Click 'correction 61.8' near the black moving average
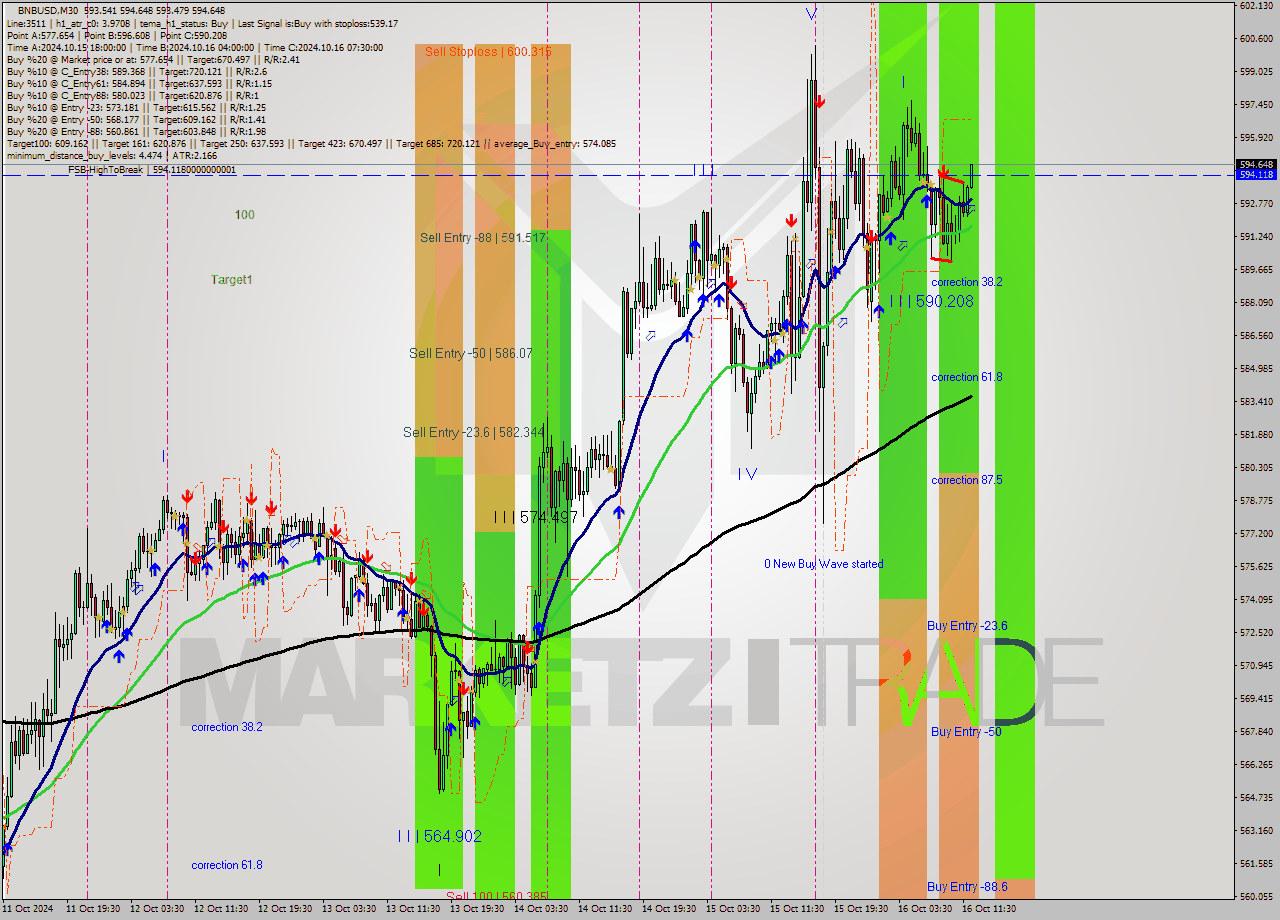The width and height of the screenshot is (1280, 920). [x=967, y=377]
